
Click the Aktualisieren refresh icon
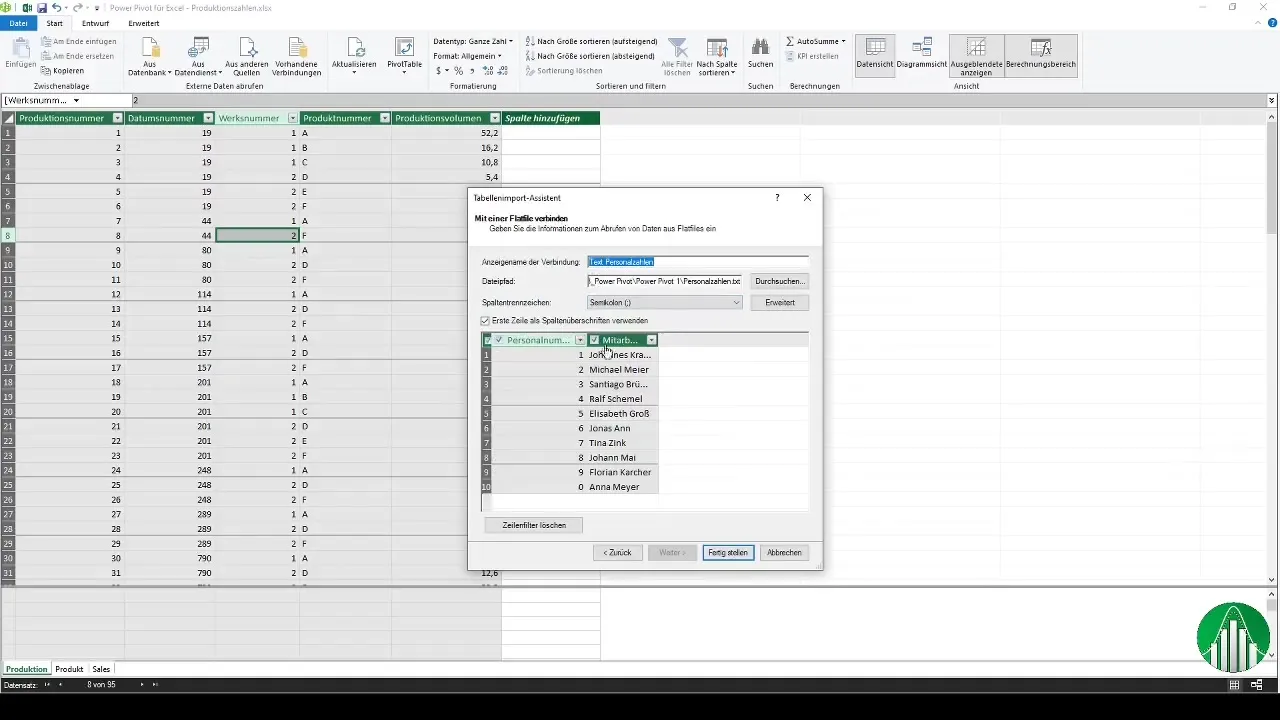tap(354, 46)
